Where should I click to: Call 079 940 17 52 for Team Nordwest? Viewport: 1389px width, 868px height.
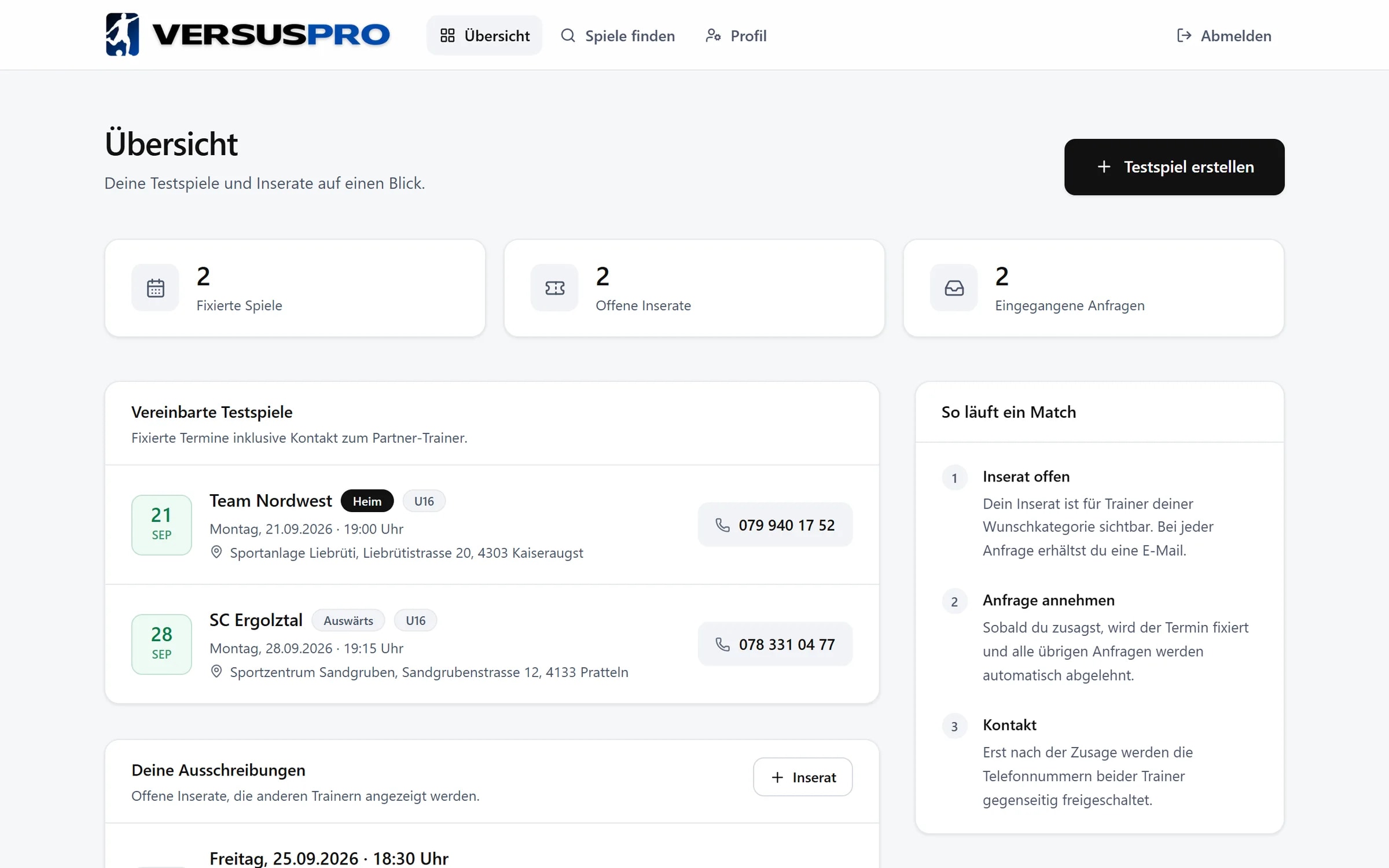[775, 525]
